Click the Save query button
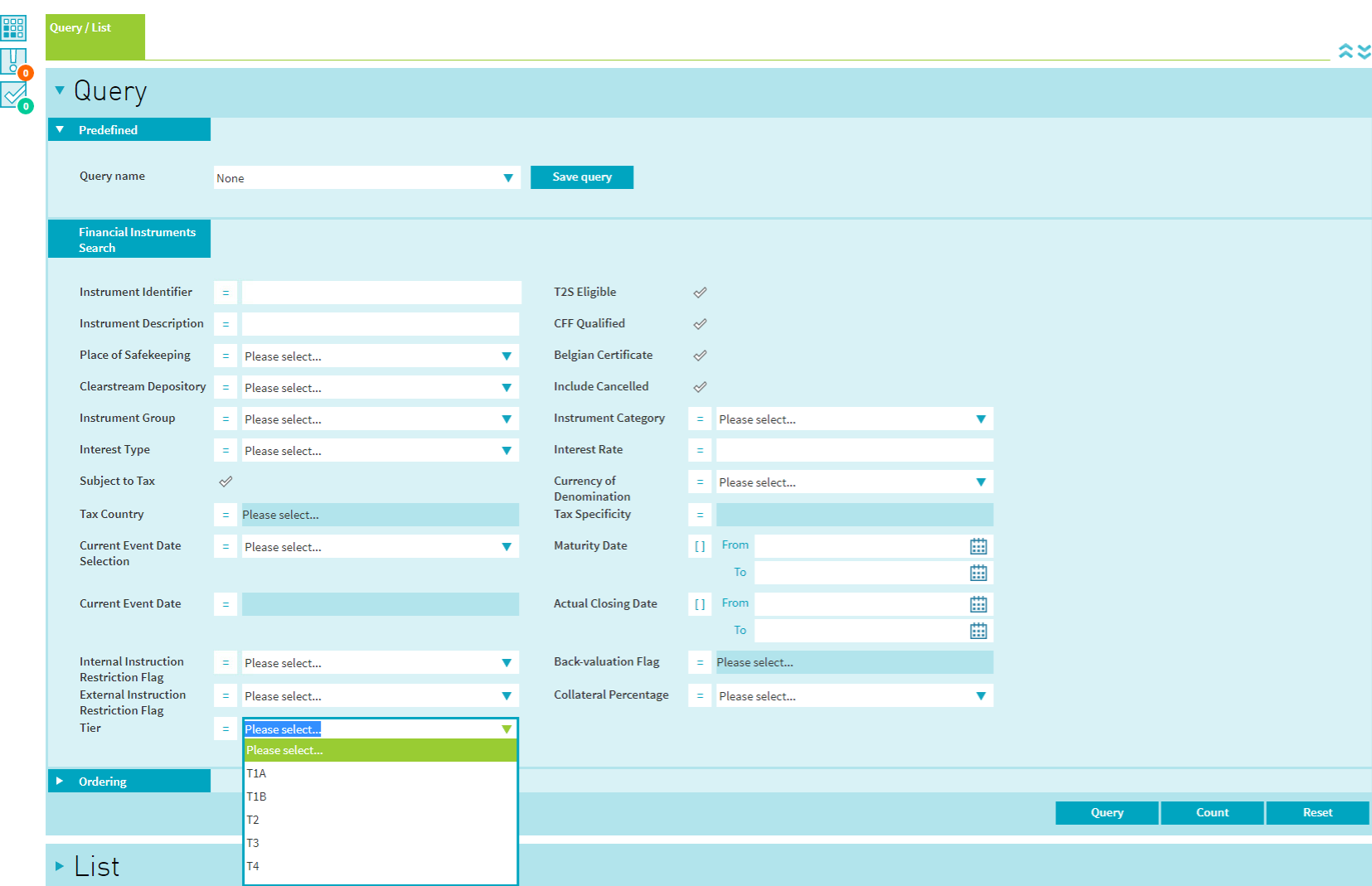Viewport: 1372px width, 886px height. [x=582, y=177]
